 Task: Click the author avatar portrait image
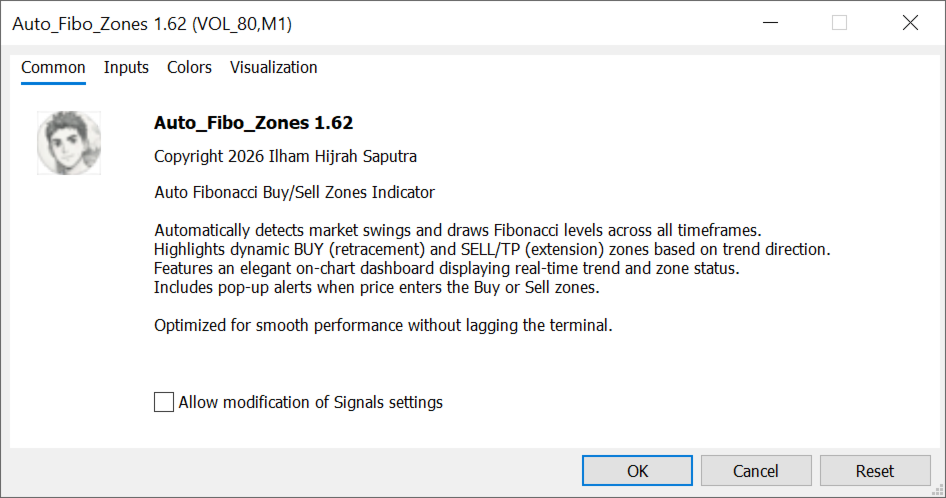tap(69, 143)
